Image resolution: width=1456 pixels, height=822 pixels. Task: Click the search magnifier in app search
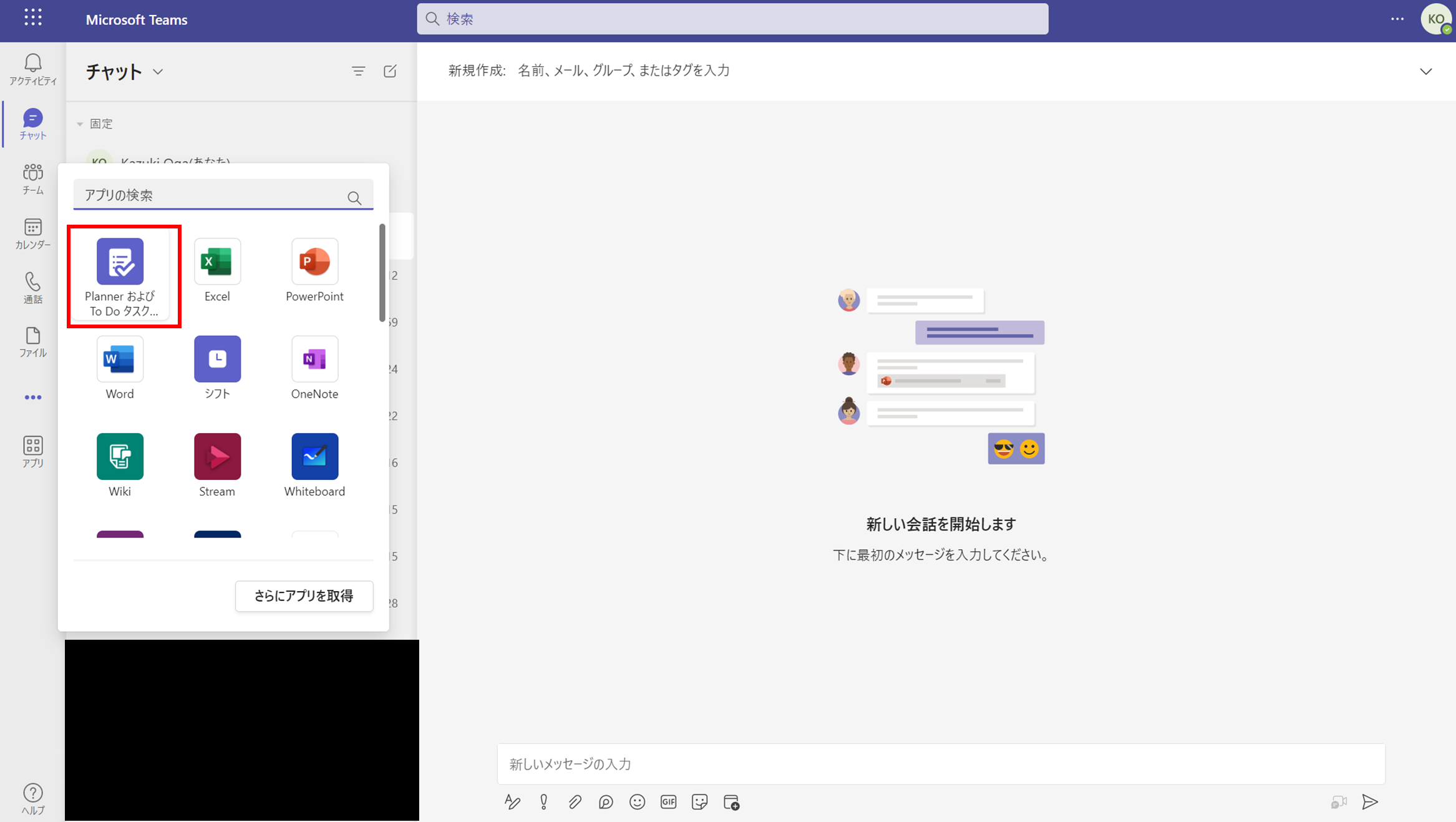[354, 198]
